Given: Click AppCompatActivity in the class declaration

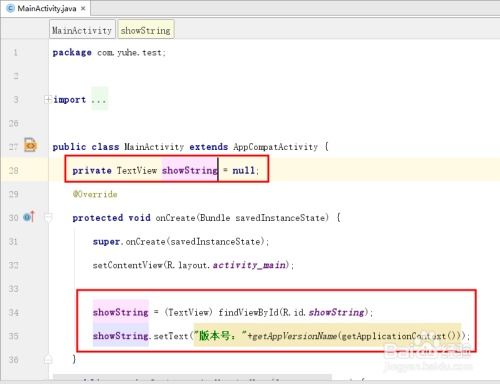Looking at the screenshot, I should coord(275,147).
